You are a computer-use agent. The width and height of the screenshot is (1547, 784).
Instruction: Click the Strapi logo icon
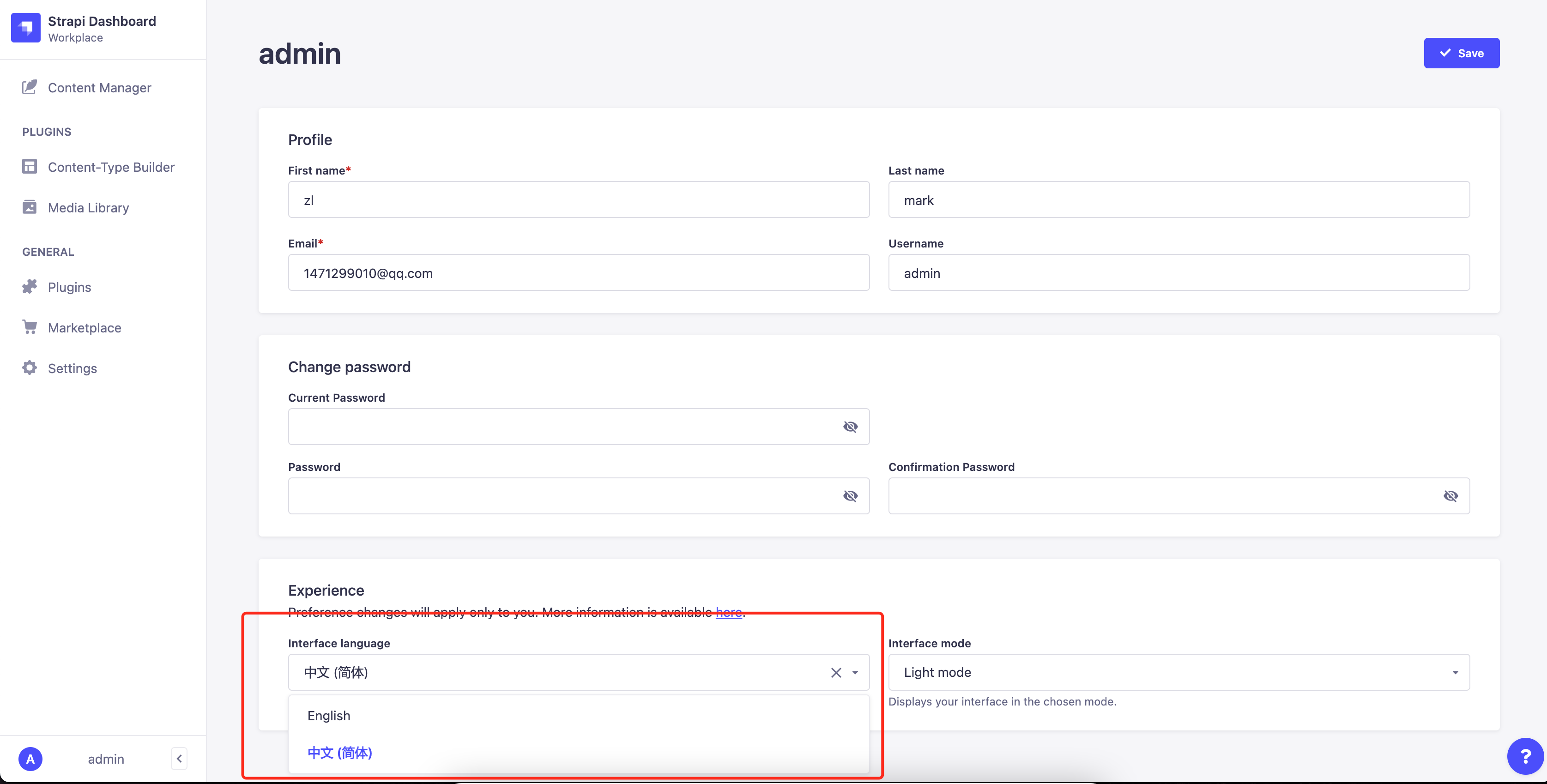pos(25,28)
